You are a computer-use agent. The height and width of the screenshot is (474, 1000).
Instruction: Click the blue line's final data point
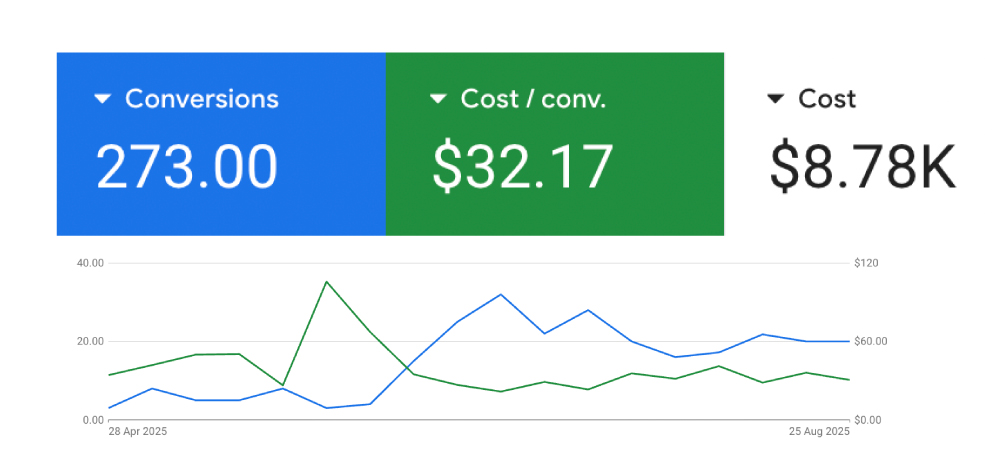pos(849,341)
